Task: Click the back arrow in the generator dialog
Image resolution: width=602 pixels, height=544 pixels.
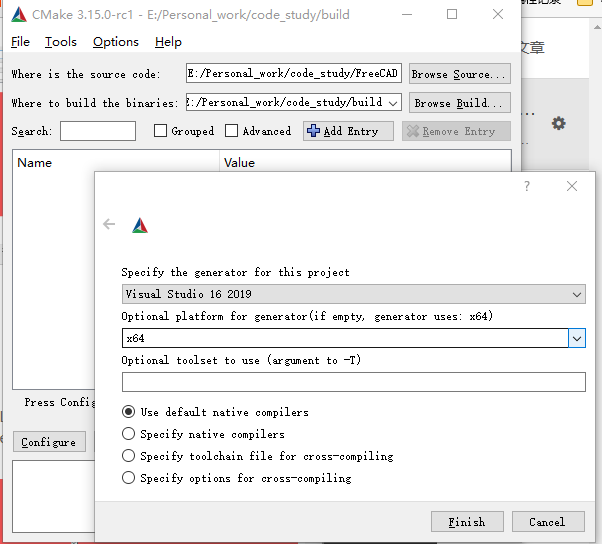Action: pos(109,224)
